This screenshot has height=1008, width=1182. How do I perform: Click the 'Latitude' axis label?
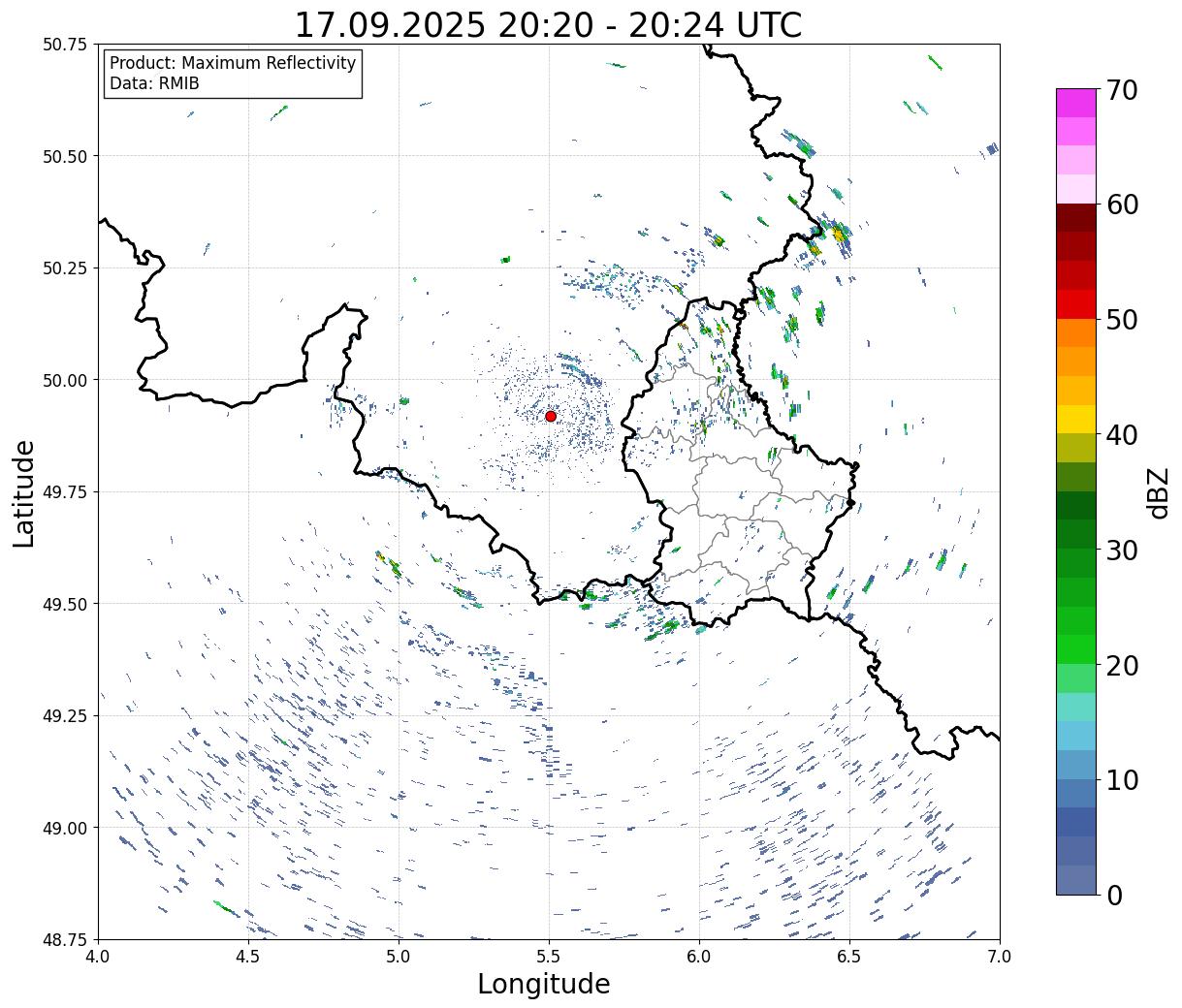(x=24, y=493)
